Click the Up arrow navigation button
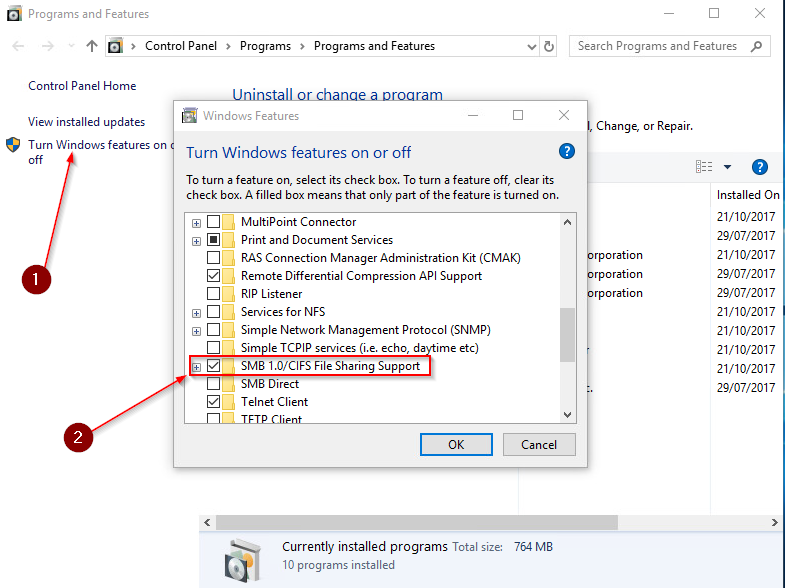This screenshot has width=785, height=588. coord(92,46)
